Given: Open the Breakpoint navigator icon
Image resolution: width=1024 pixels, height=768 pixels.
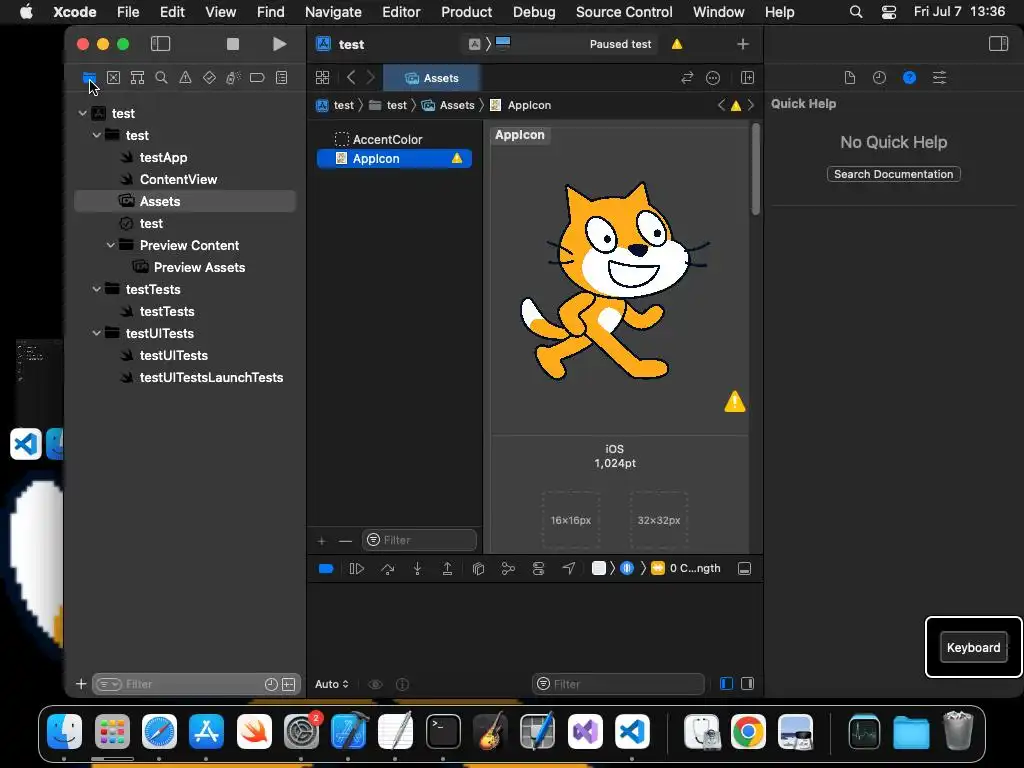Looking at the screenshot, I should pos(257,78).
